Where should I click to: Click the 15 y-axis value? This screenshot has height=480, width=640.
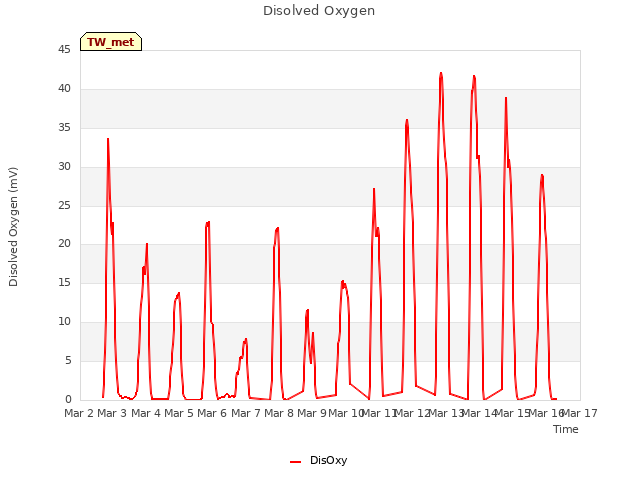(64, 282)
